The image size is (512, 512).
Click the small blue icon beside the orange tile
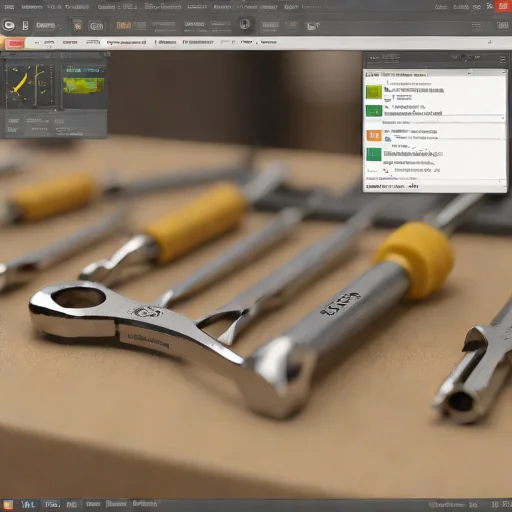387,139
